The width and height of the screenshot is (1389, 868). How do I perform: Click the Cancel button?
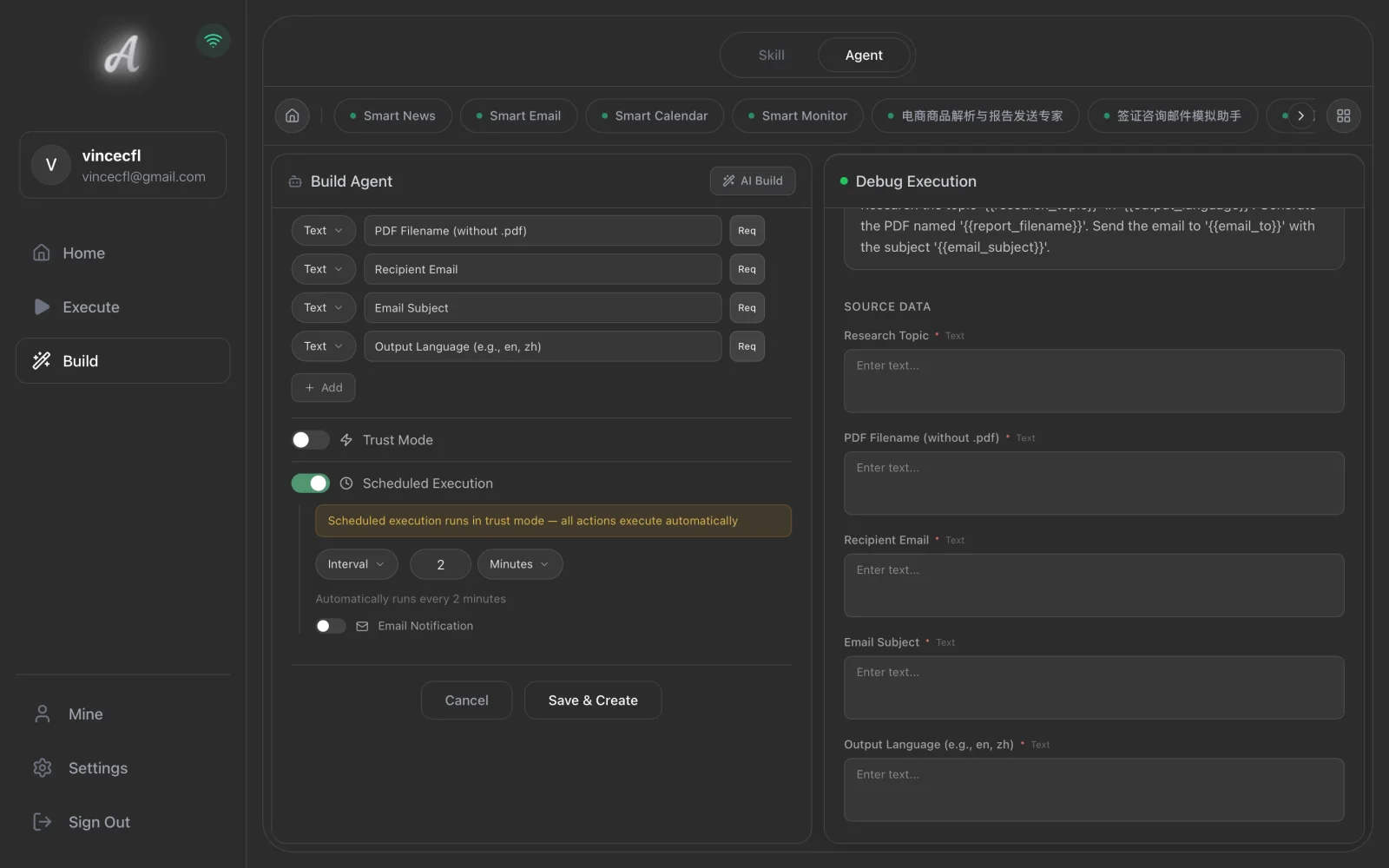466,700
